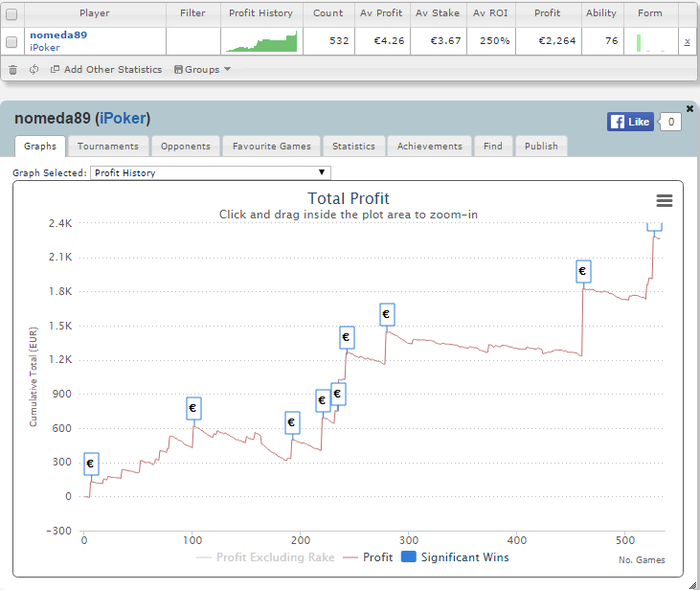
Task: Toggle the Significant Wins legend series
Action: pyautogui.click(x=455, y=557)
